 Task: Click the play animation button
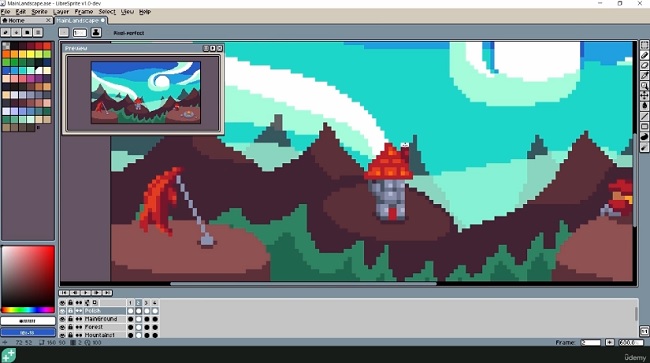[85, 293]
